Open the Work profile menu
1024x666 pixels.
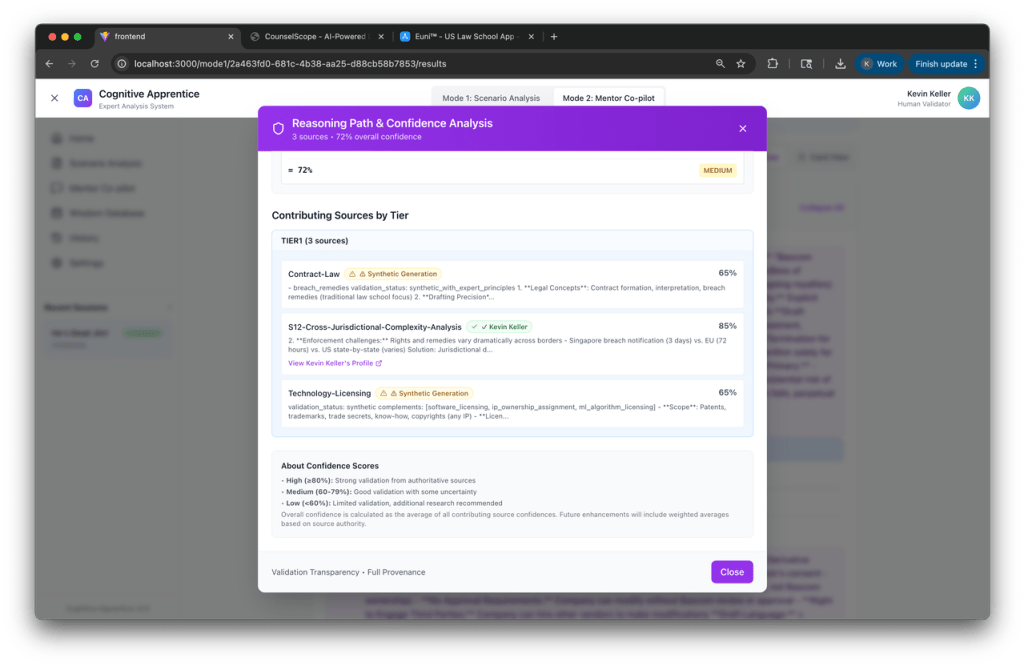tap(879, 64)
